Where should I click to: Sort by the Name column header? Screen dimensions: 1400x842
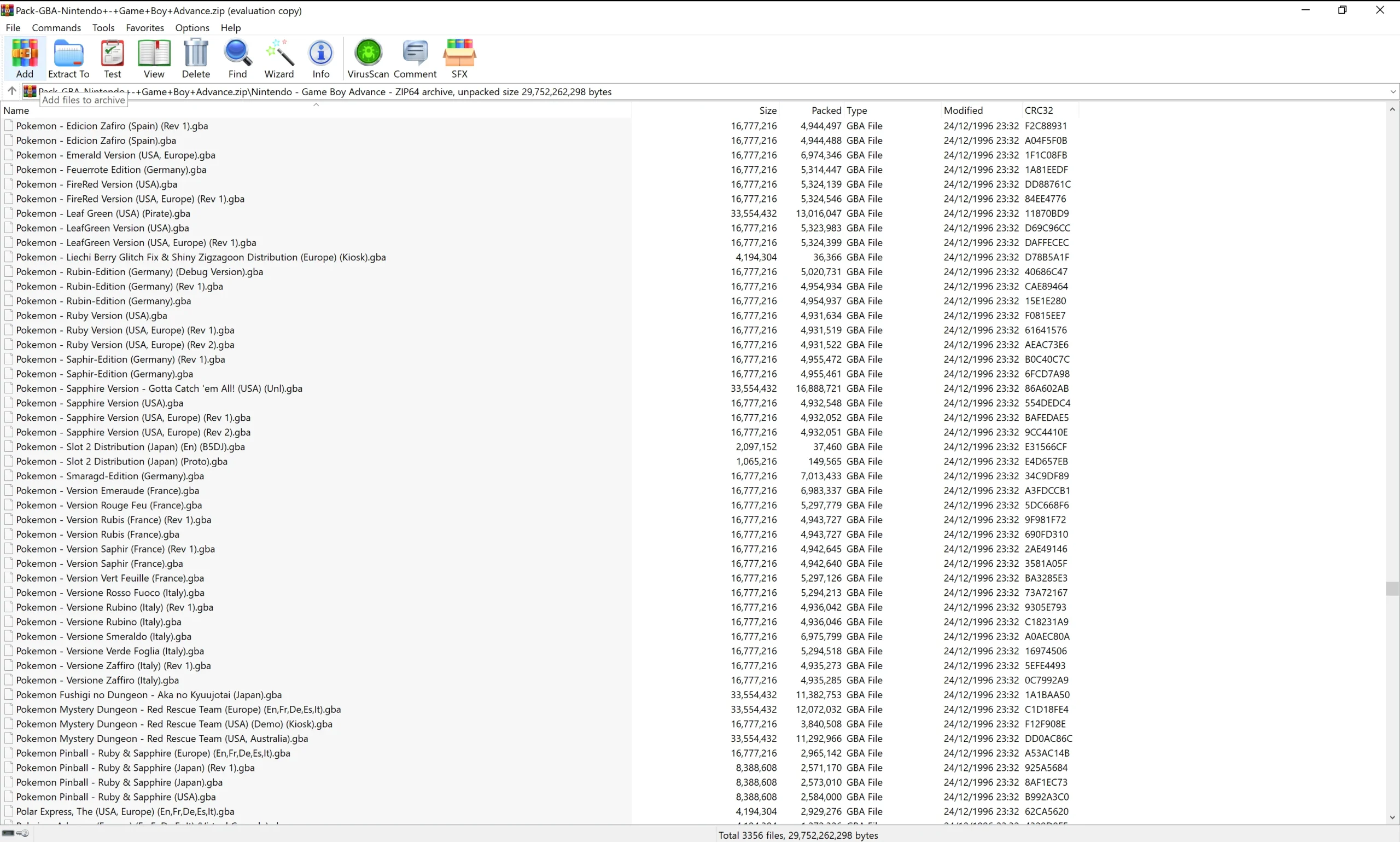316,110
